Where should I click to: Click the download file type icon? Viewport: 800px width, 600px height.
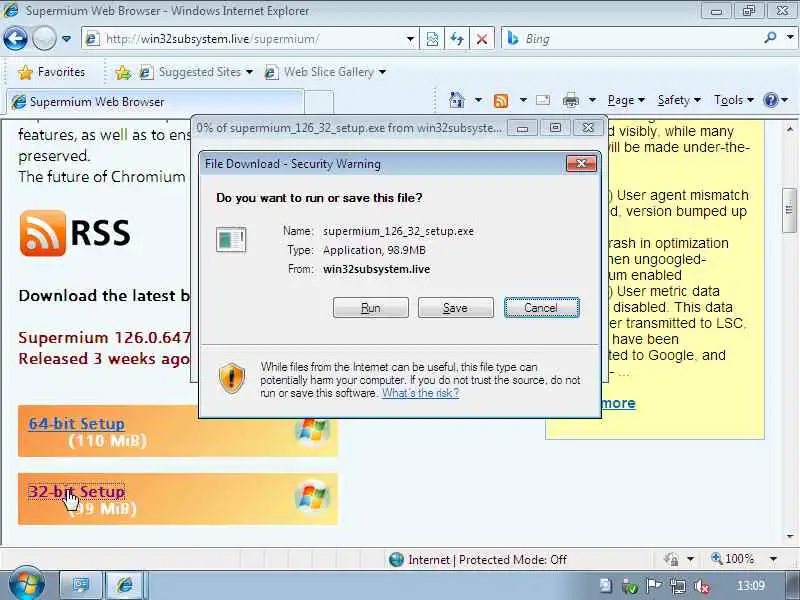click(x=231, y=240)
